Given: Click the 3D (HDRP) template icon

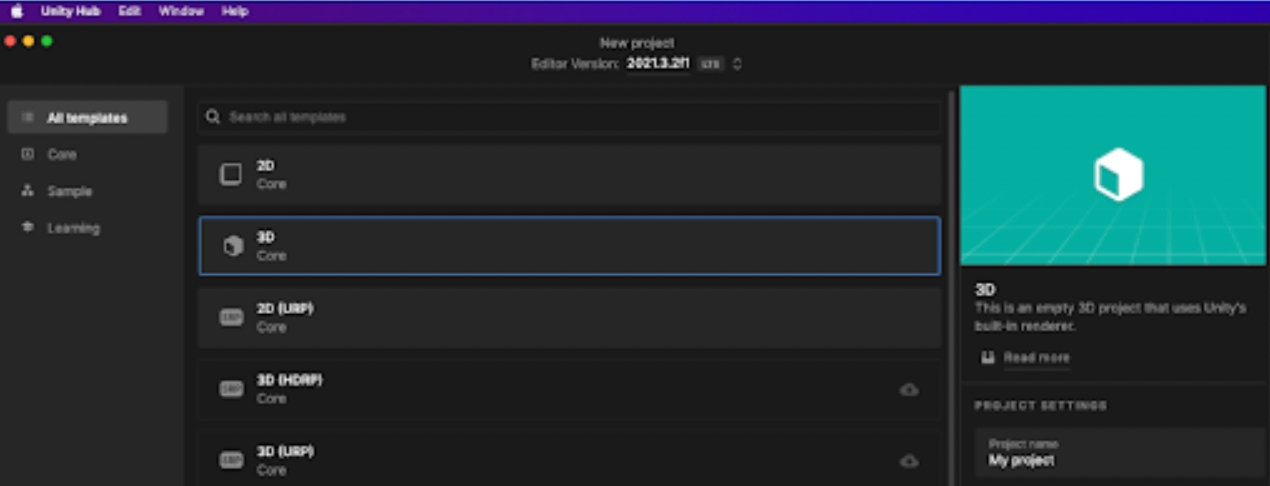Looking at the screenshot, I should coord(231,389).
